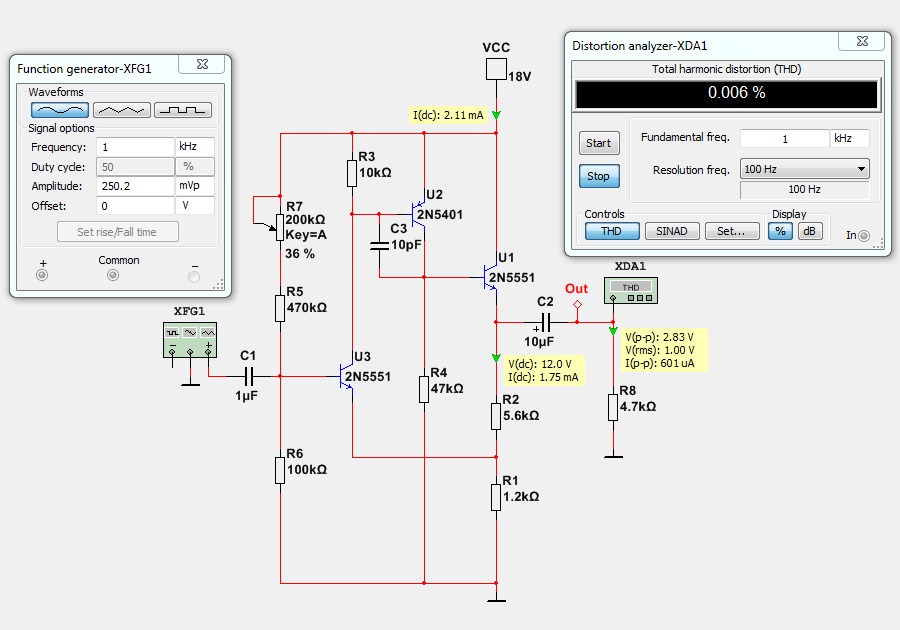Click the red Out probe marker
900x630 pixels.
[577, 305]
